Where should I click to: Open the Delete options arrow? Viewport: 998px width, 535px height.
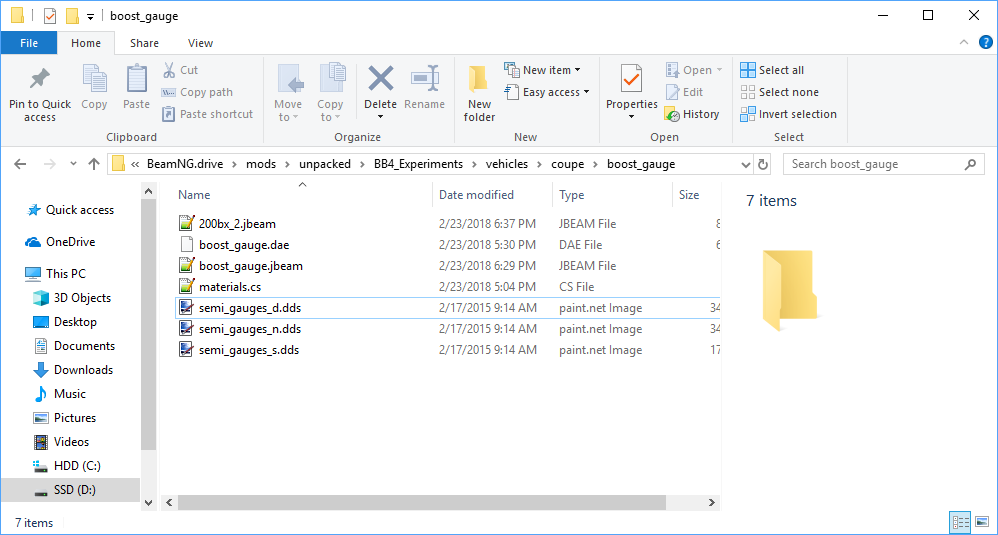pyautogui.click(x=381, y=117)
